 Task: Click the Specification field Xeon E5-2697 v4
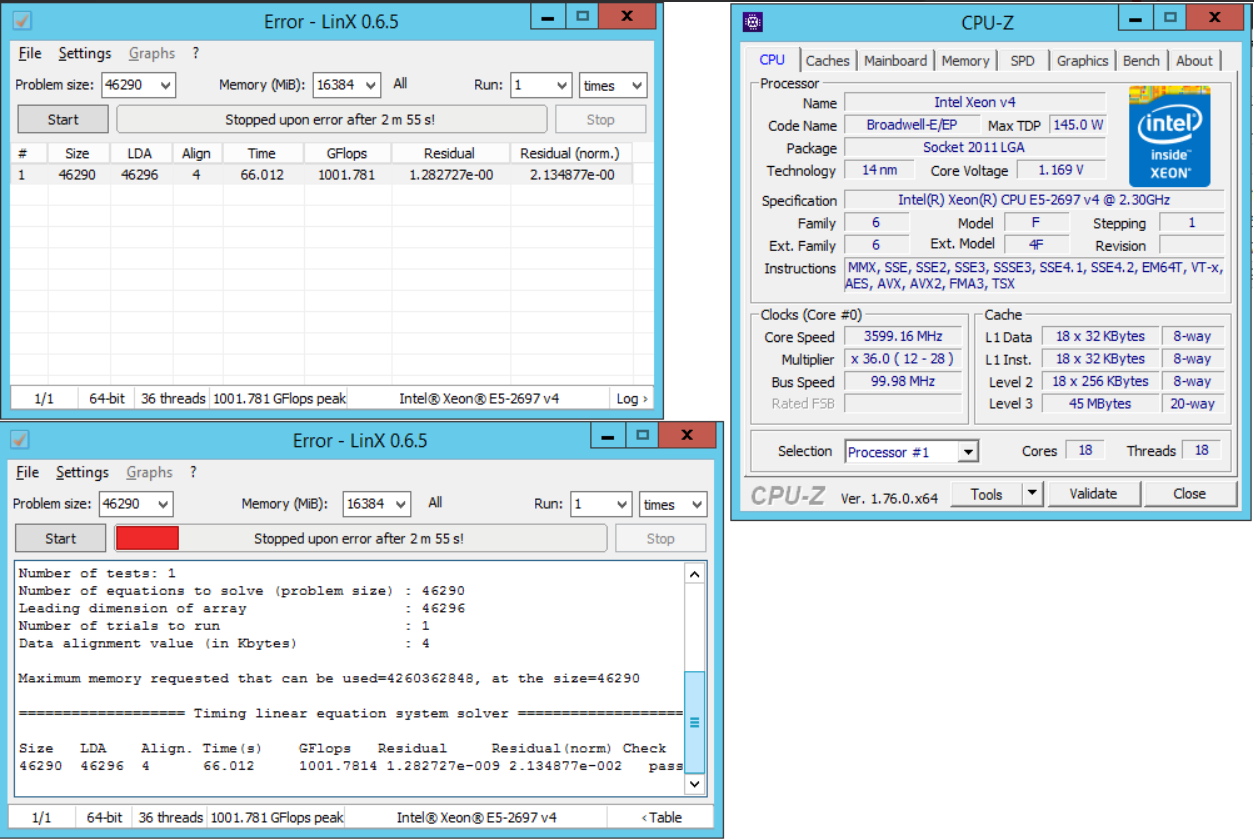tap(1034, 200)
